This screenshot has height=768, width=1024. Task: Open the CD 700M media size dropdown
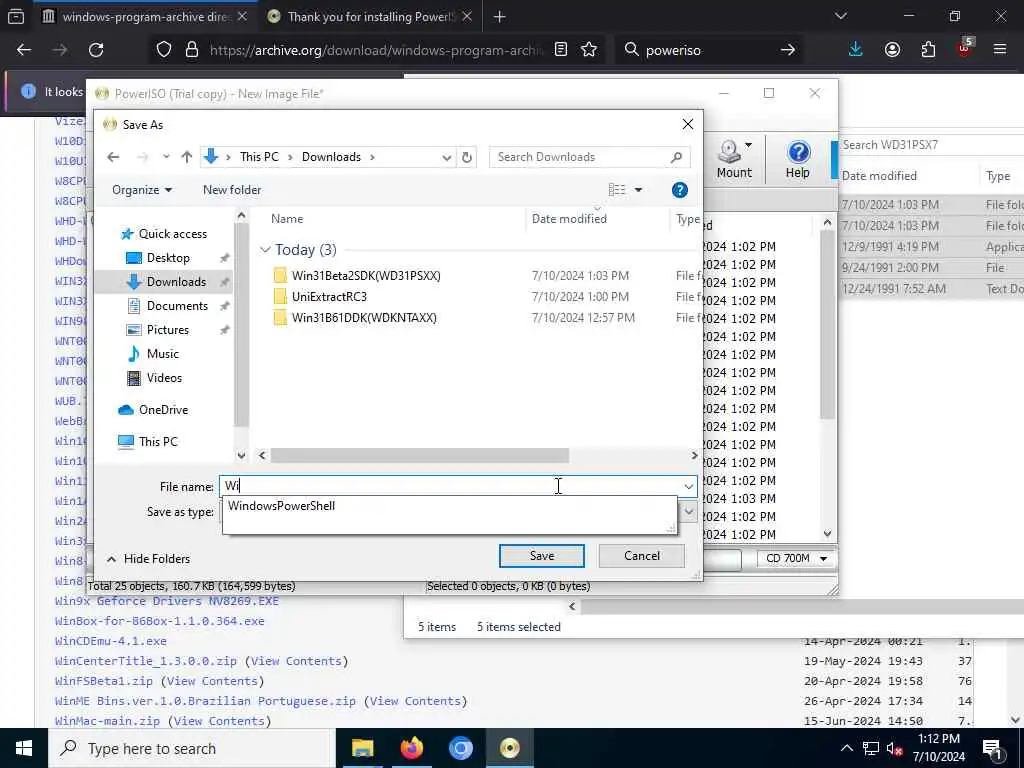[796, 558]
